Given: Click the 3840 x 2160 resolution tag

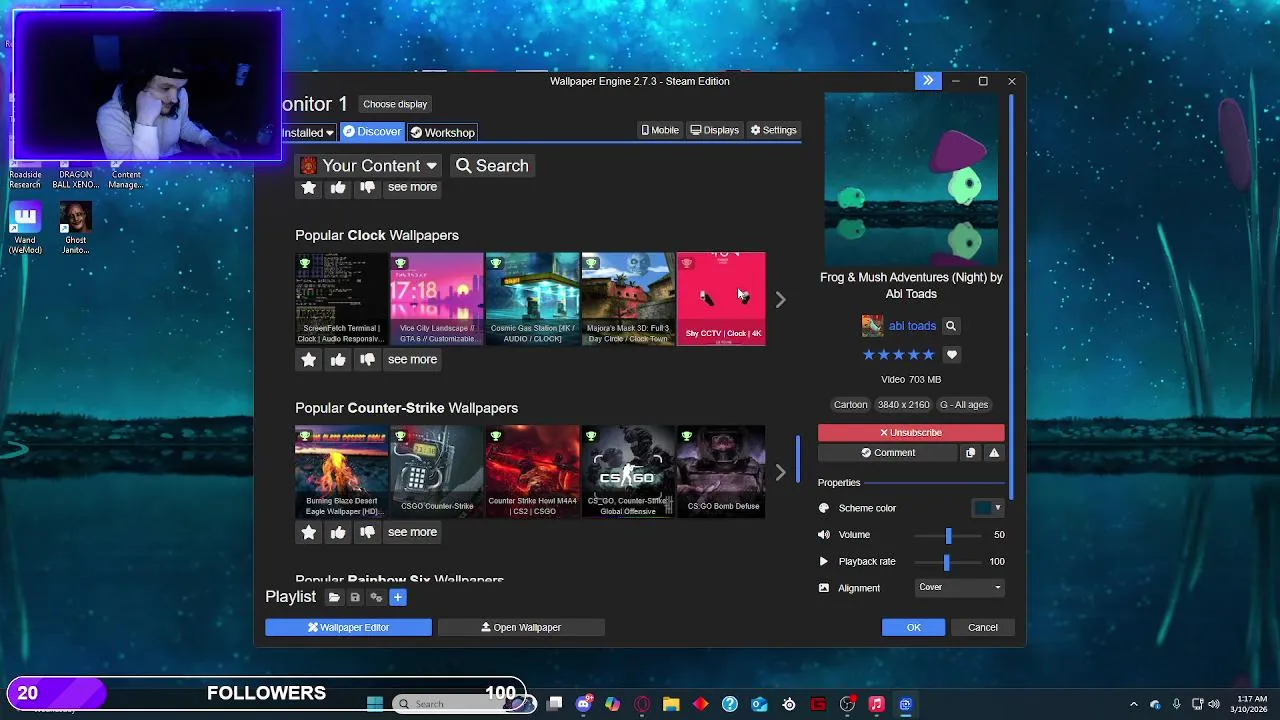Looking at the screenshot, I should tap(904, 405).
